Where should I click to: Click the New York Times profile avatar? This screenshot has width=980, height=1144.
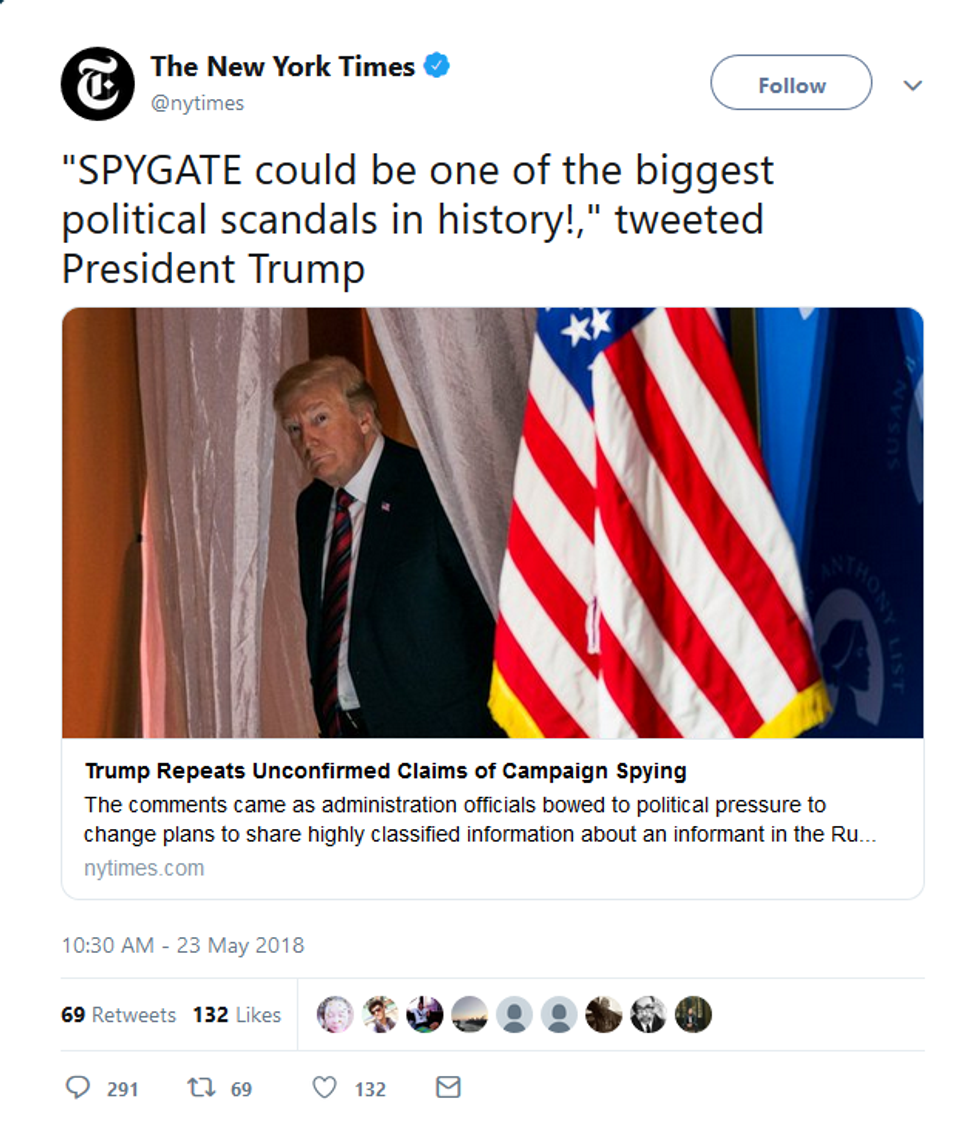pyautogui.click(x=99, y=82)
